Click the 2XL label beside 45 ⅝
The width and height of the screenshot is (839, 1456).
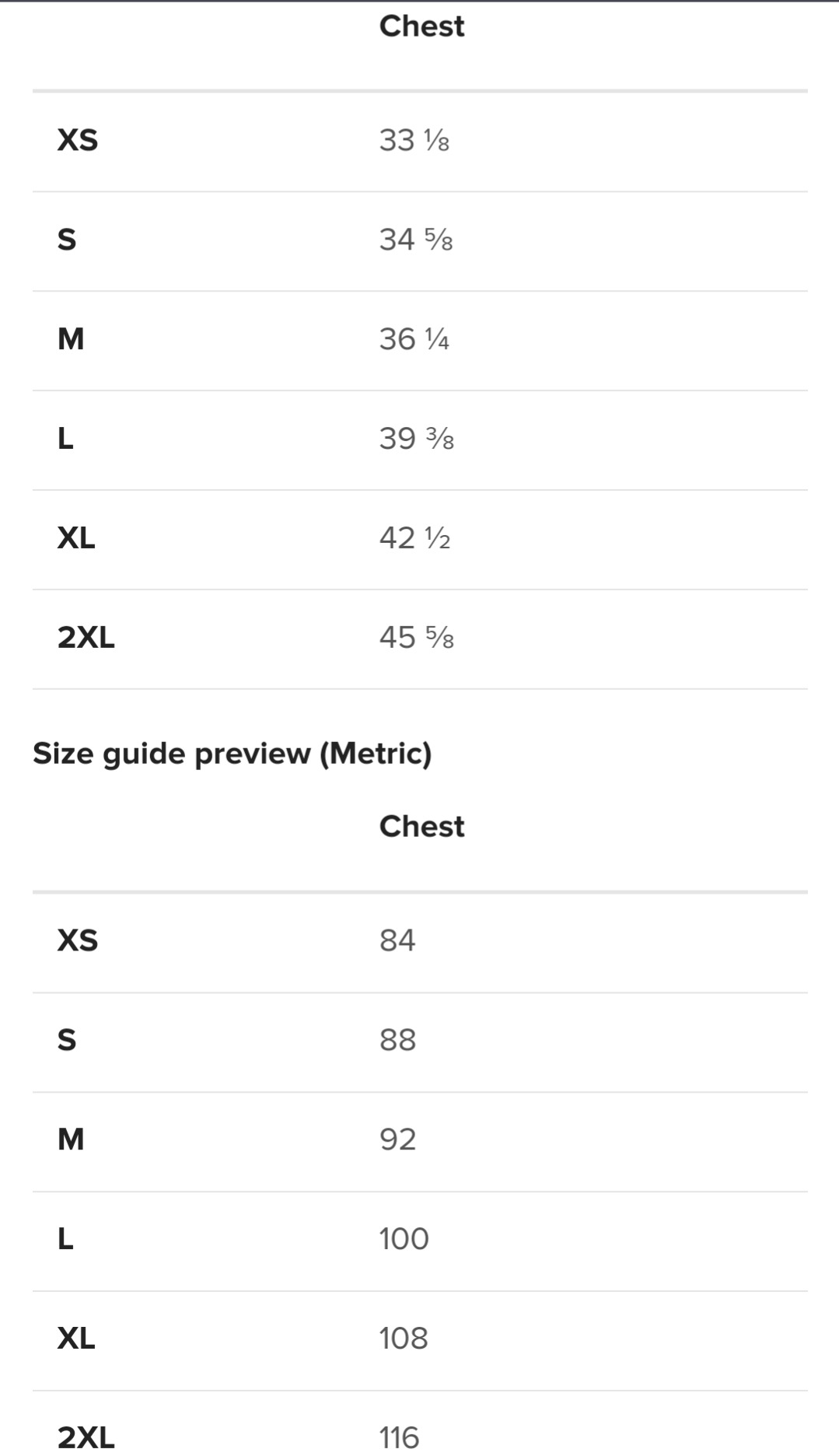[x=86, y=638]
